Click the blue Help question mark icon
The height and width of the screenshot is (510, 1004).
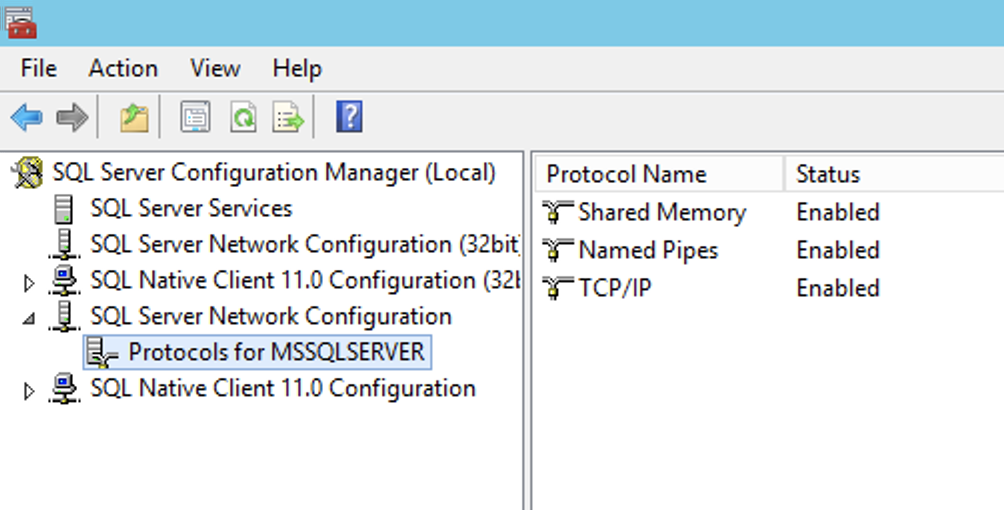(349, 118)
